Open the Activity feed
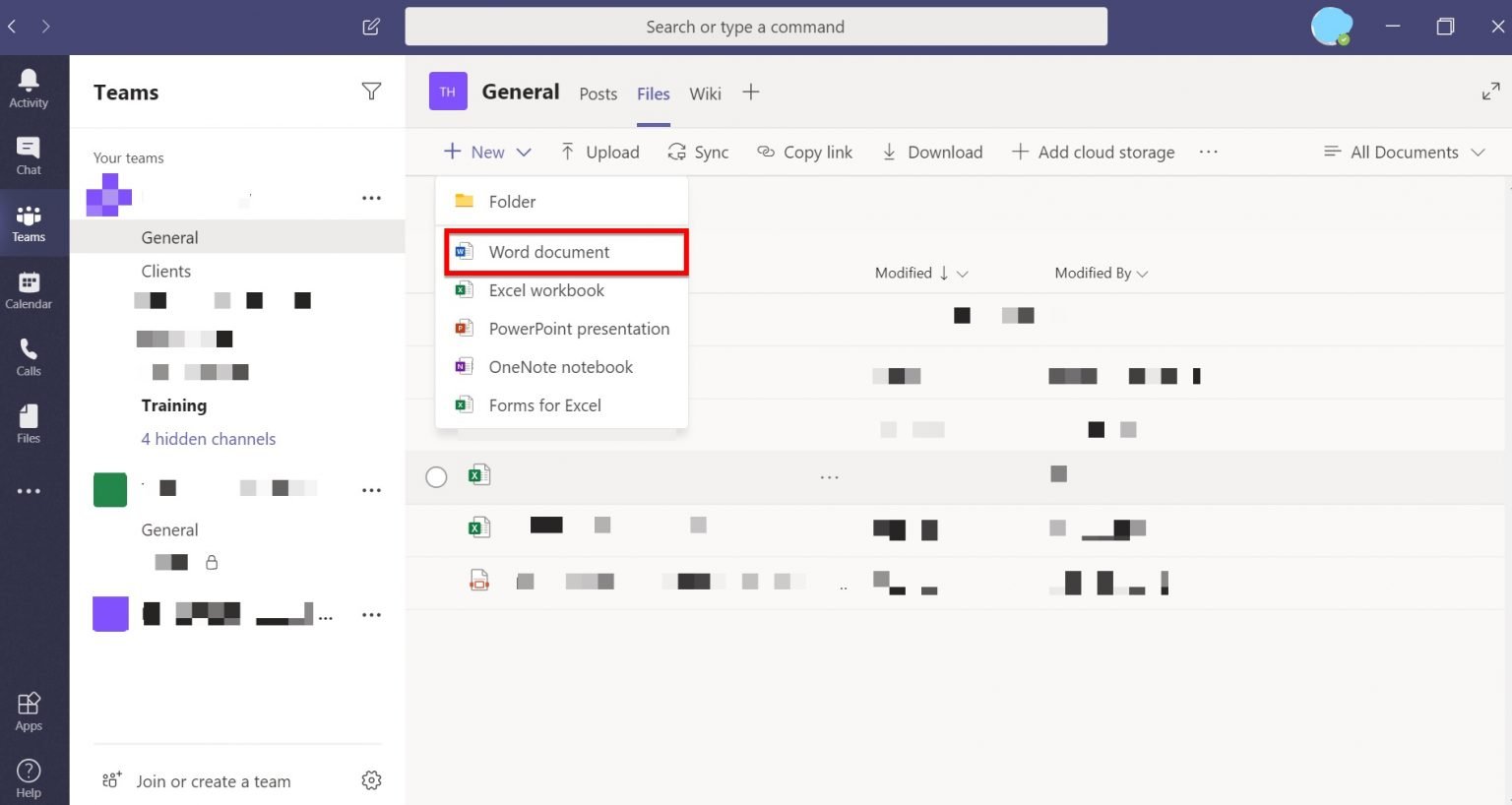Viewport: 1512px width, 805px height. [29, 89]
